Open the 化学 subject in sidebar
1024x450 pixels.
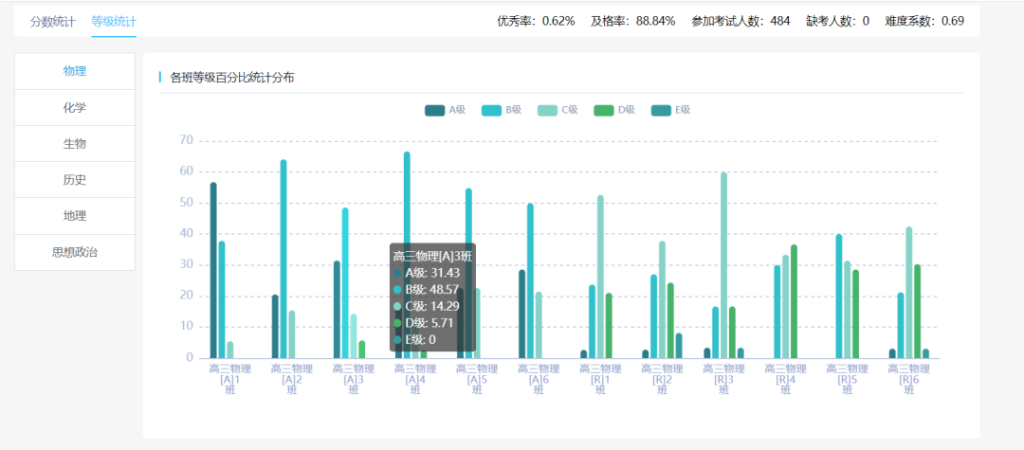point(74,108)
